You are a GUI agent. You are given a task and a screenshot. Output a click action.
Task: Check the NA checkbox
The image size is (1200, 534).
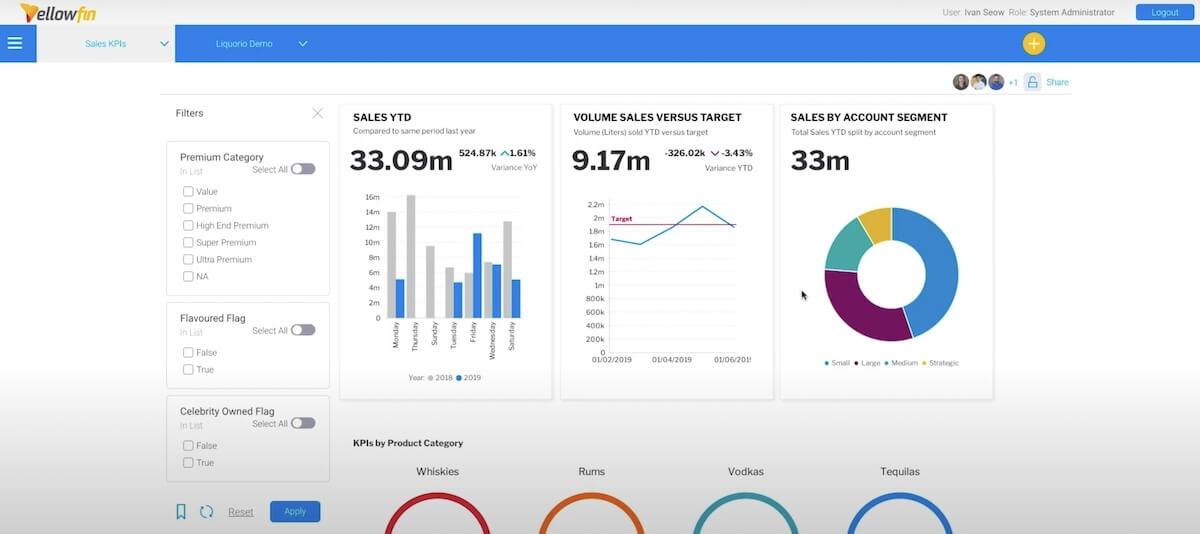point(188,276)
